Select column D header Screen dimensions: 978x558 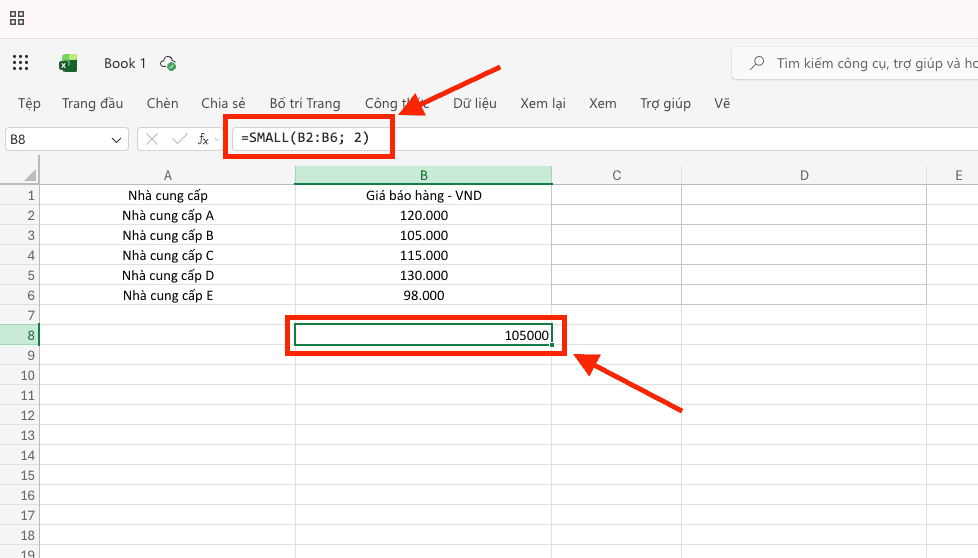pyautogui.click(x=804, y=175)
